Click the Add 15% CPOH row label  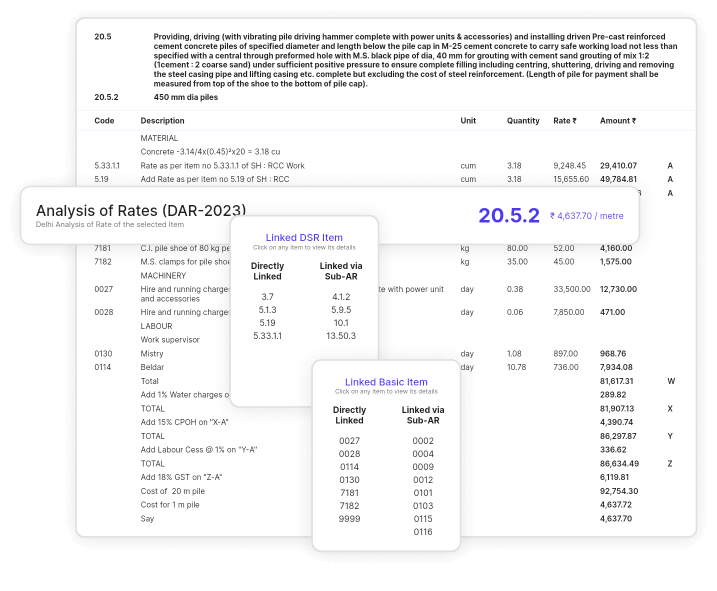tap(184, 422)
